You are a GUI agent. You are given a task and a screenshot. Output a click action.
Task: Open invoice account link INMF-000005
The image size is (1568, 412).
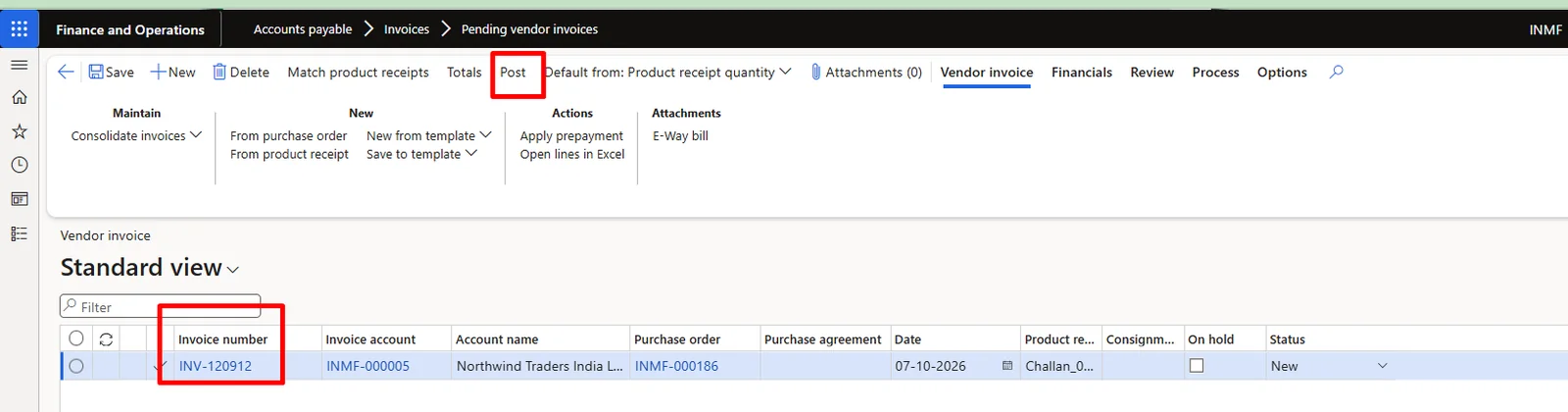(367, 366)
